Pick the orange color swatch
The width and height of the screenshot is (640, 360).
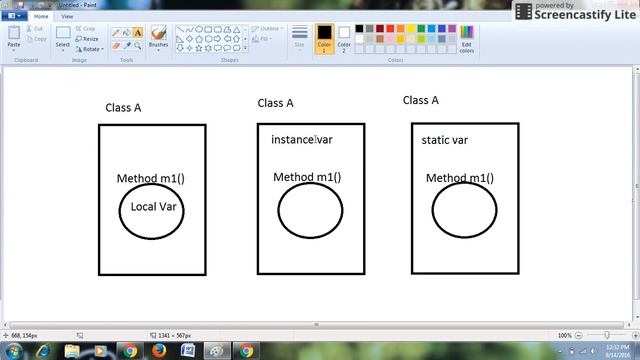[400, 29]
